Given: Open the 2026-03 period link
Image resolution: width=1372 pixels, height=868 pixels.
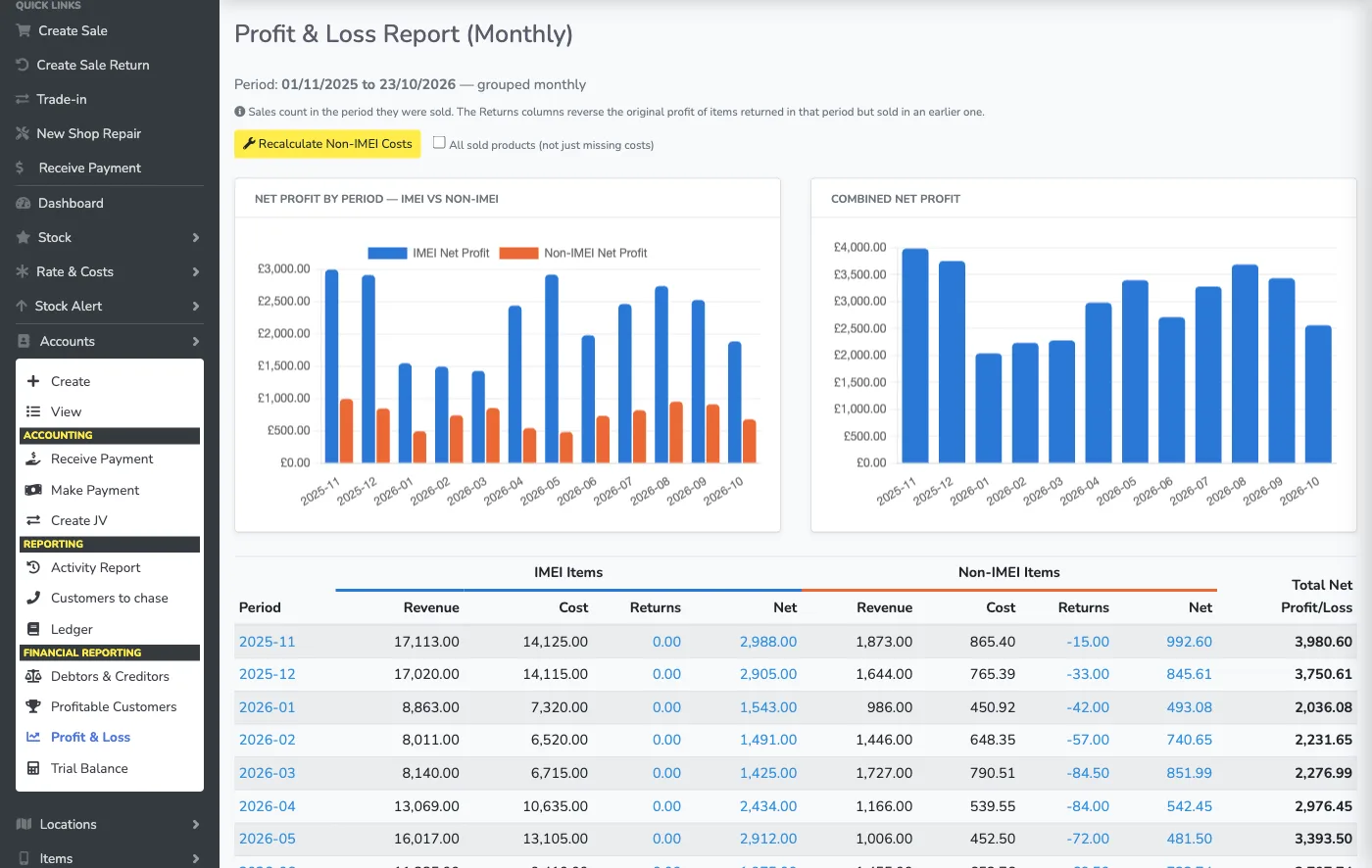Looking at the screenshot, I should (267, 773).
